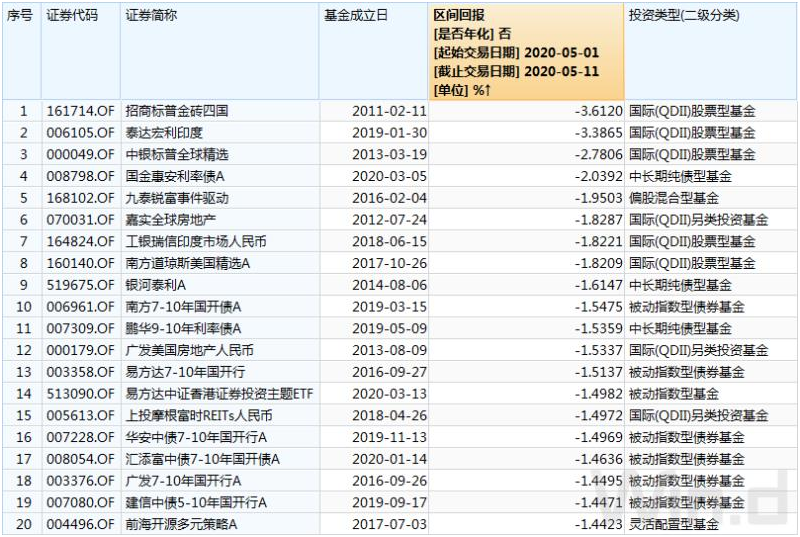Select return value -3.3865
800x537 pixels.
598,133
